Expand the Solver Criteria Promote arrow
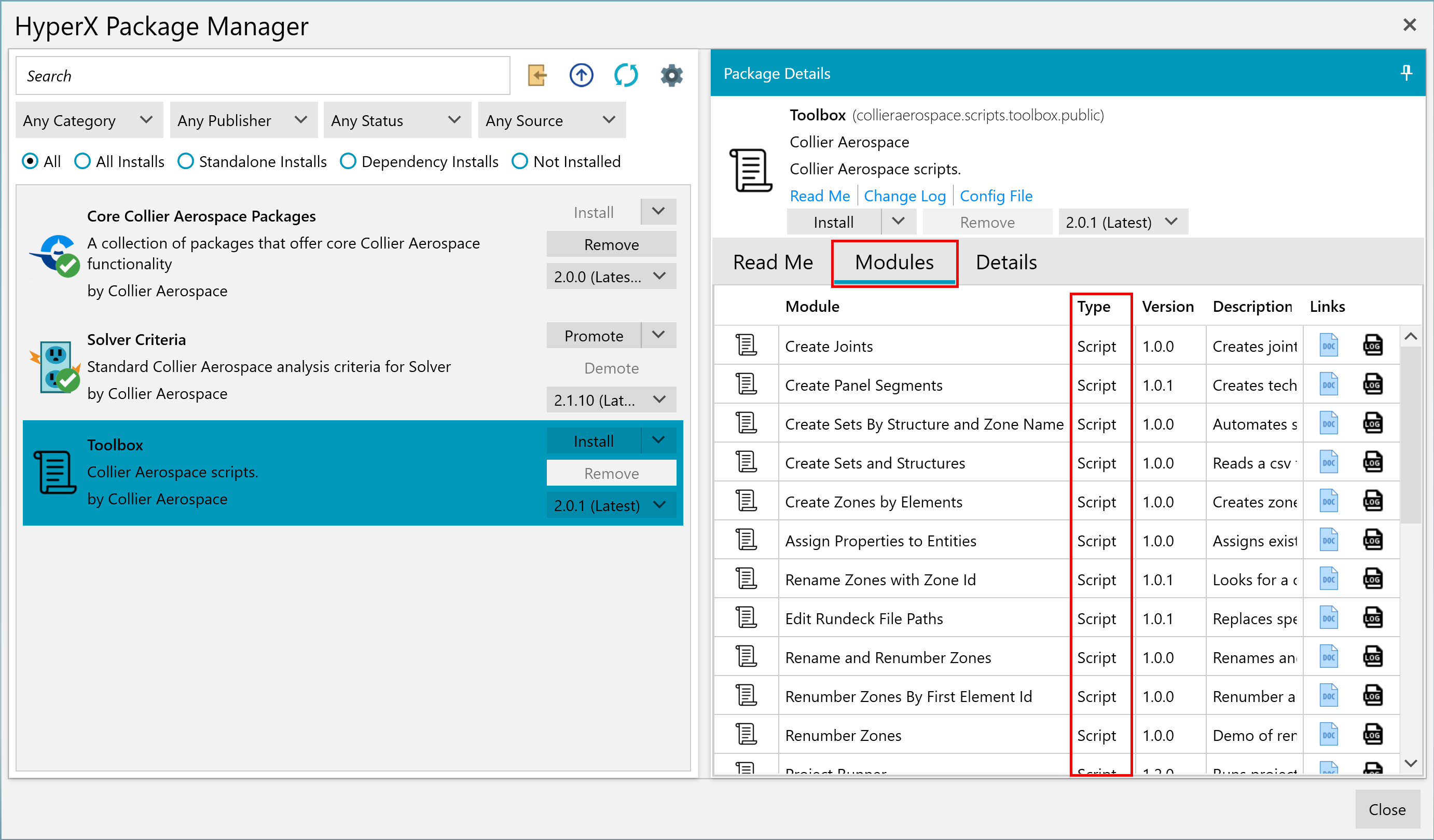Viewport: 1434px width, 840px height. click(659, 335)
